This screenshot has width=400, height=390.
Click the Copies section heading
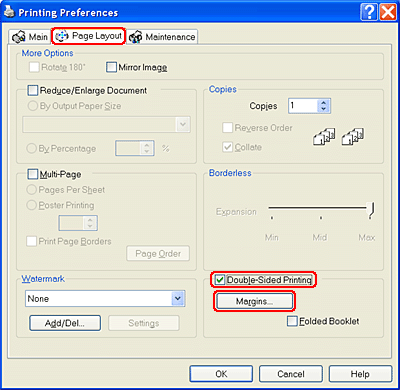223,89
